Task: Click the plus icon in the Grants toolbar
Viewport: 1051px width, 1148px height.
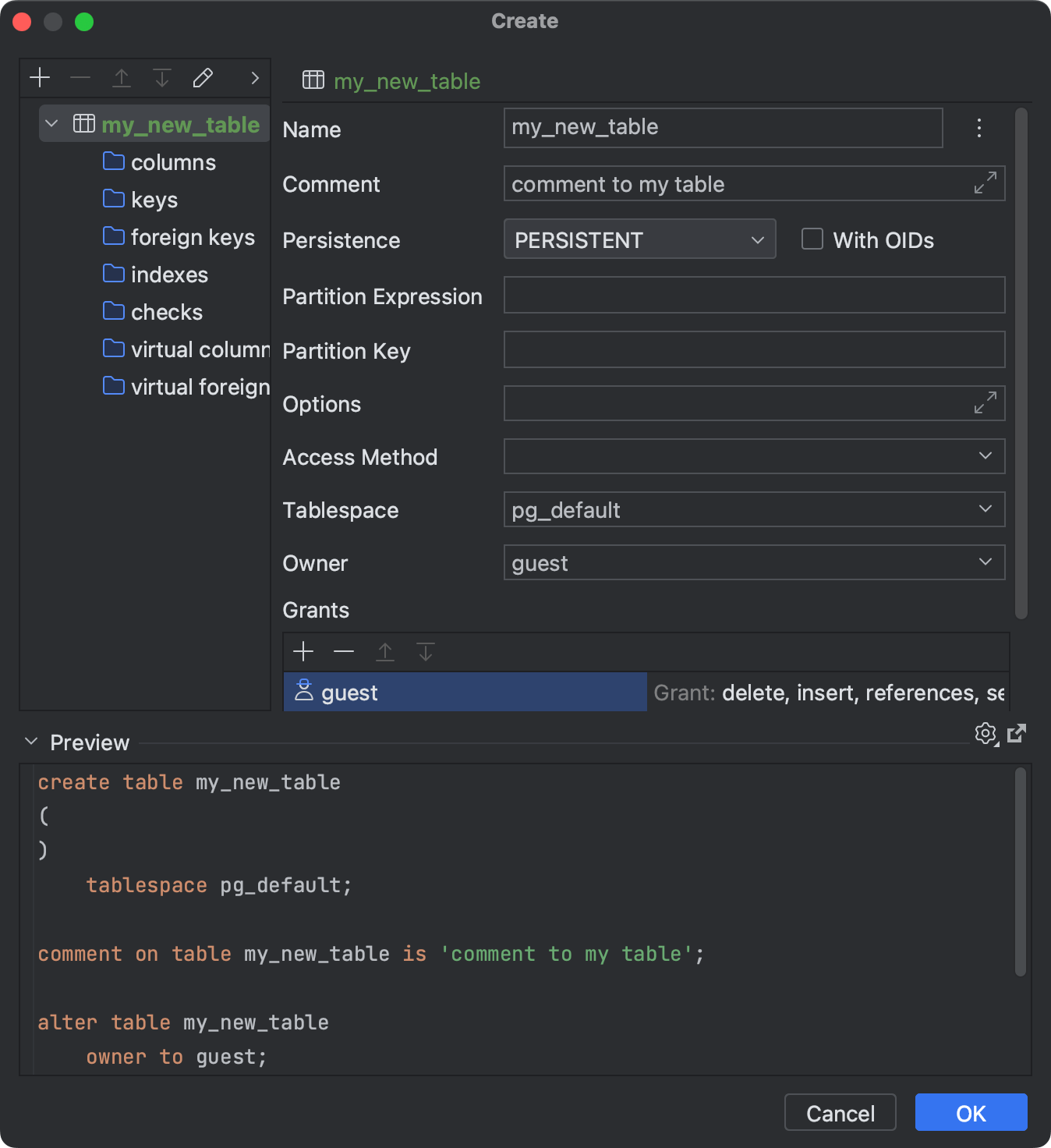Action: [x=303, y=651]
